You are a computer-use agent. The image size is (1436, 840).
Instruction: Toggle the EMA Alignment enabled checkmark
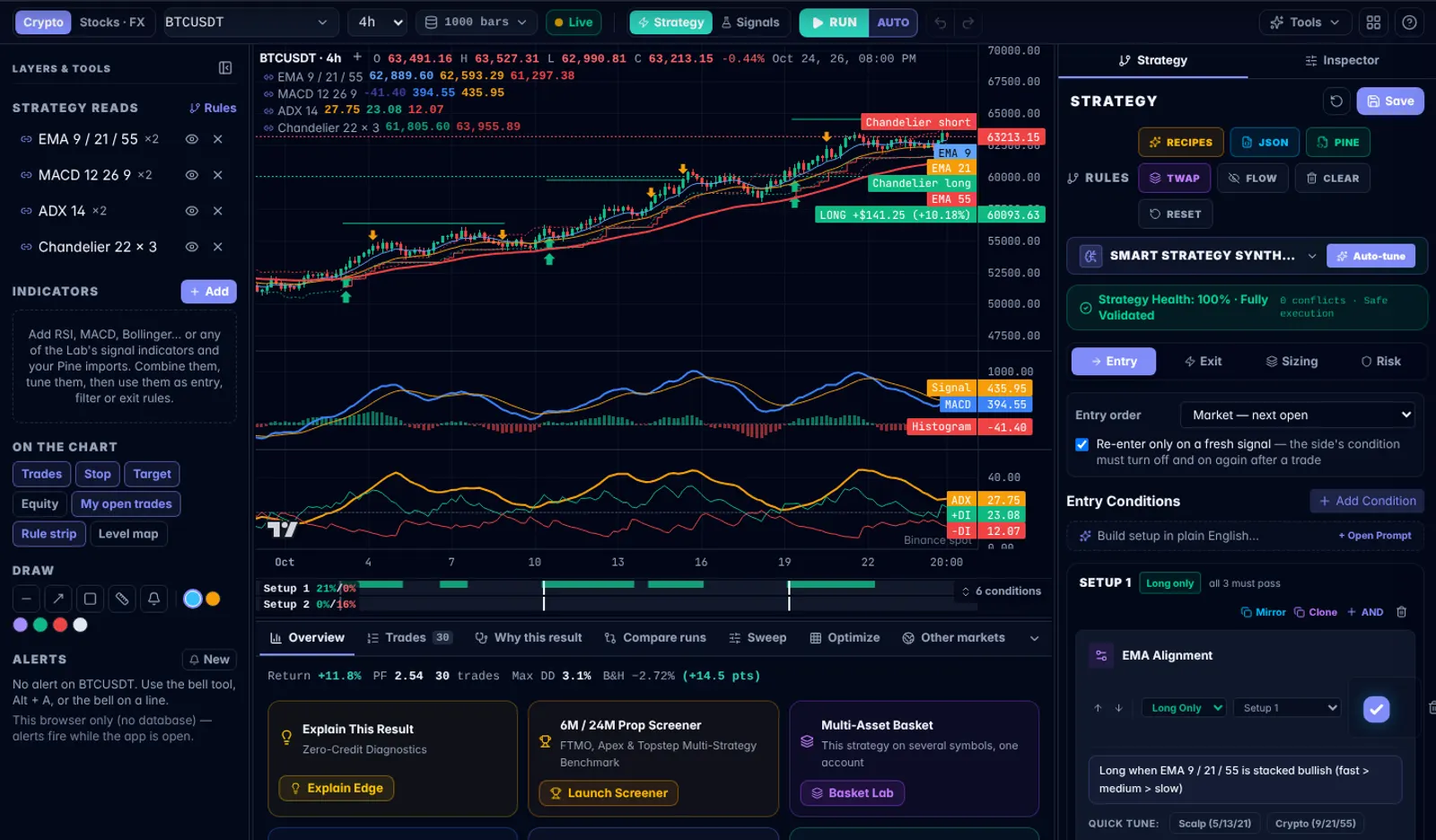[x=1376, y=709]
